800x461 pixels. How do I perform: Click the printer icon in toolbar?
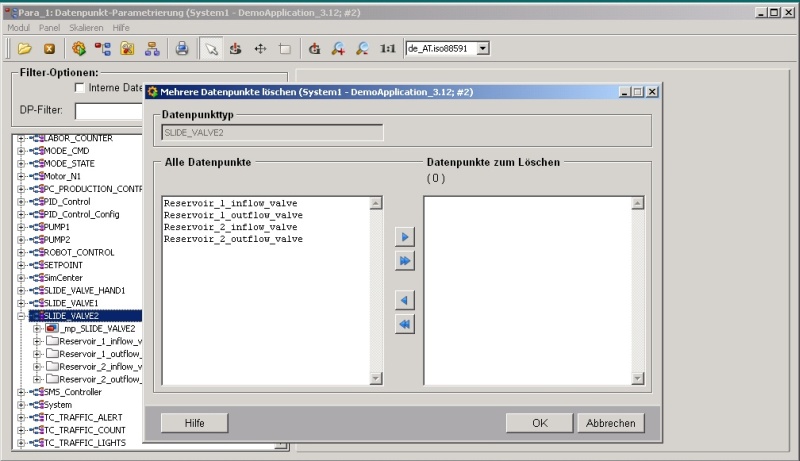point(182,48)
